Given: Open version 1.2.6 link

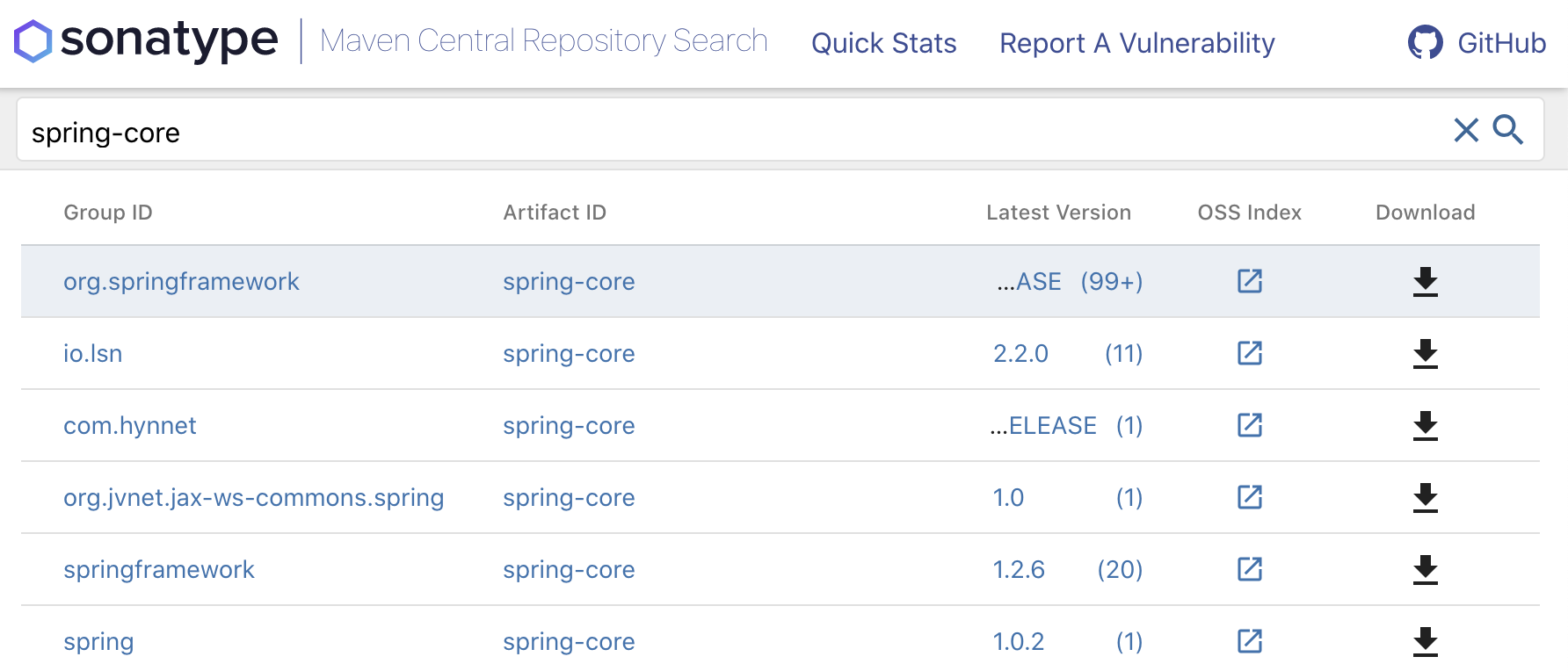Looking at the screenshot, I should coord(1019,569).
